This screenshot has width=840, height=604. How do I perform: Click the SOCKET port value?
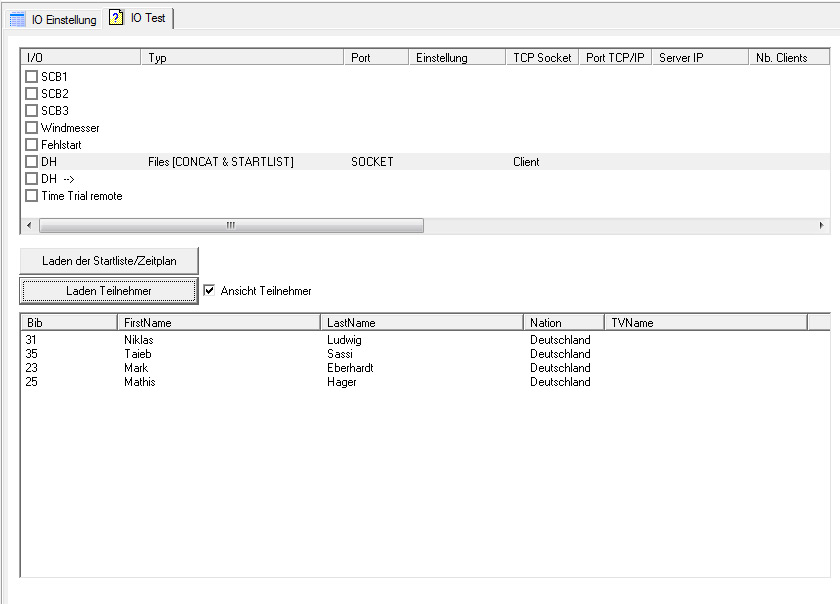click(372, 162)
